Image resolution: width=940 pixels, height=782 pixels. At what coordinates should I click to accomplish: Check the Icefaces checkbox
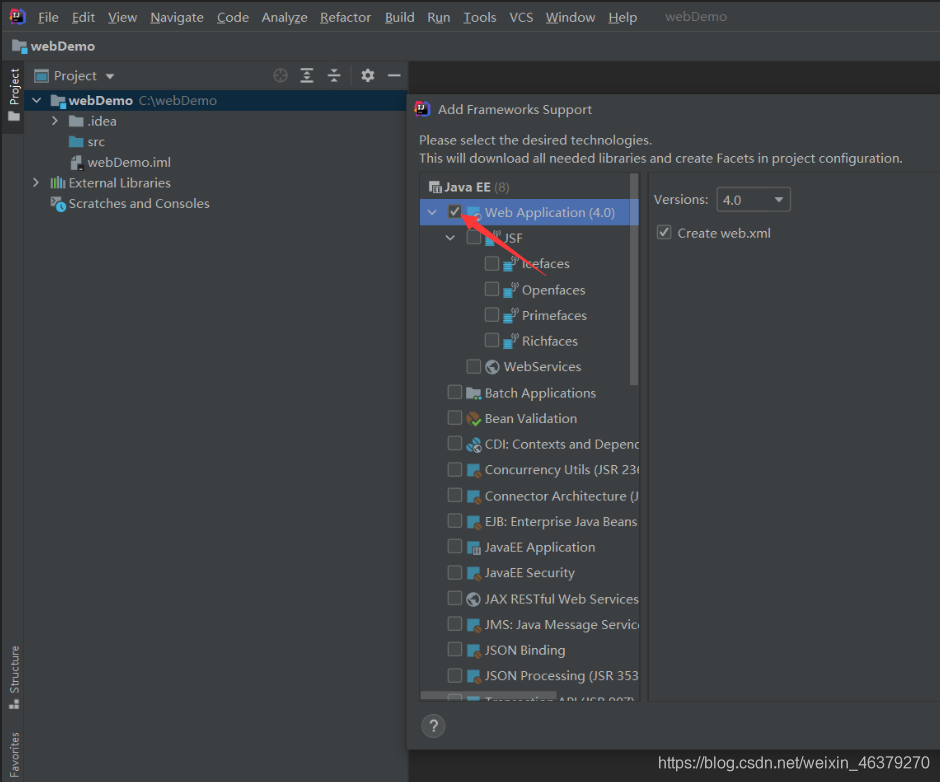click(492, 263)
